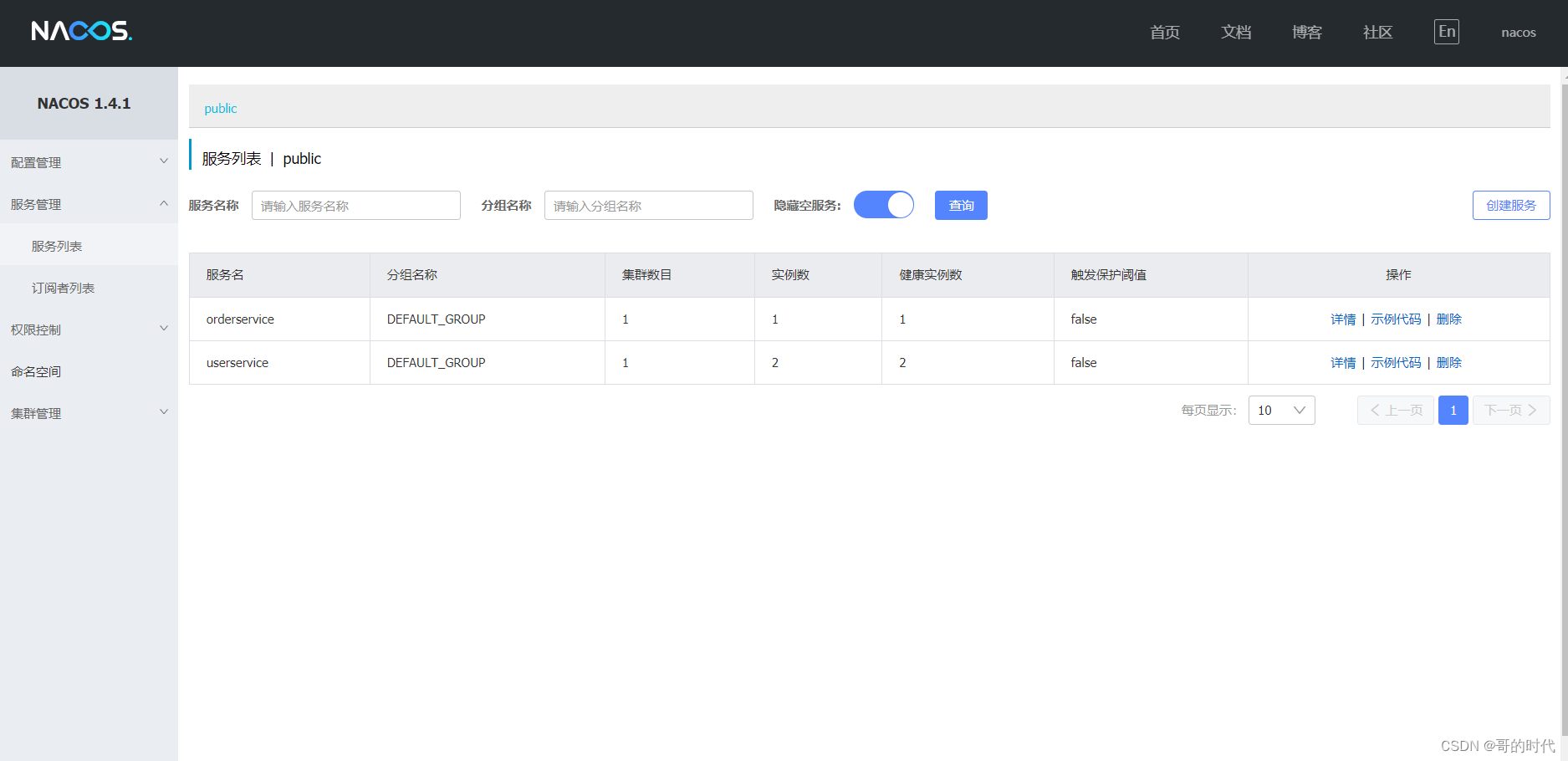Click the NACOS 1.4.1 version title
The height and width of the screenshot is (761, 1568).
pyautogui.click(x=84, y=104)
